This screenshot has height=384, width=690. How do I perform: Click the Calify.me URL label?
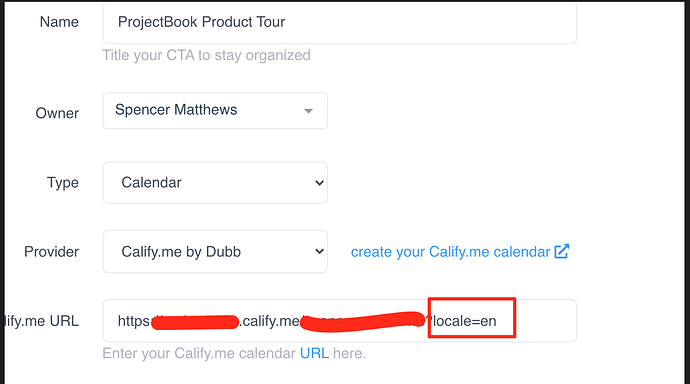pos(42,321)
